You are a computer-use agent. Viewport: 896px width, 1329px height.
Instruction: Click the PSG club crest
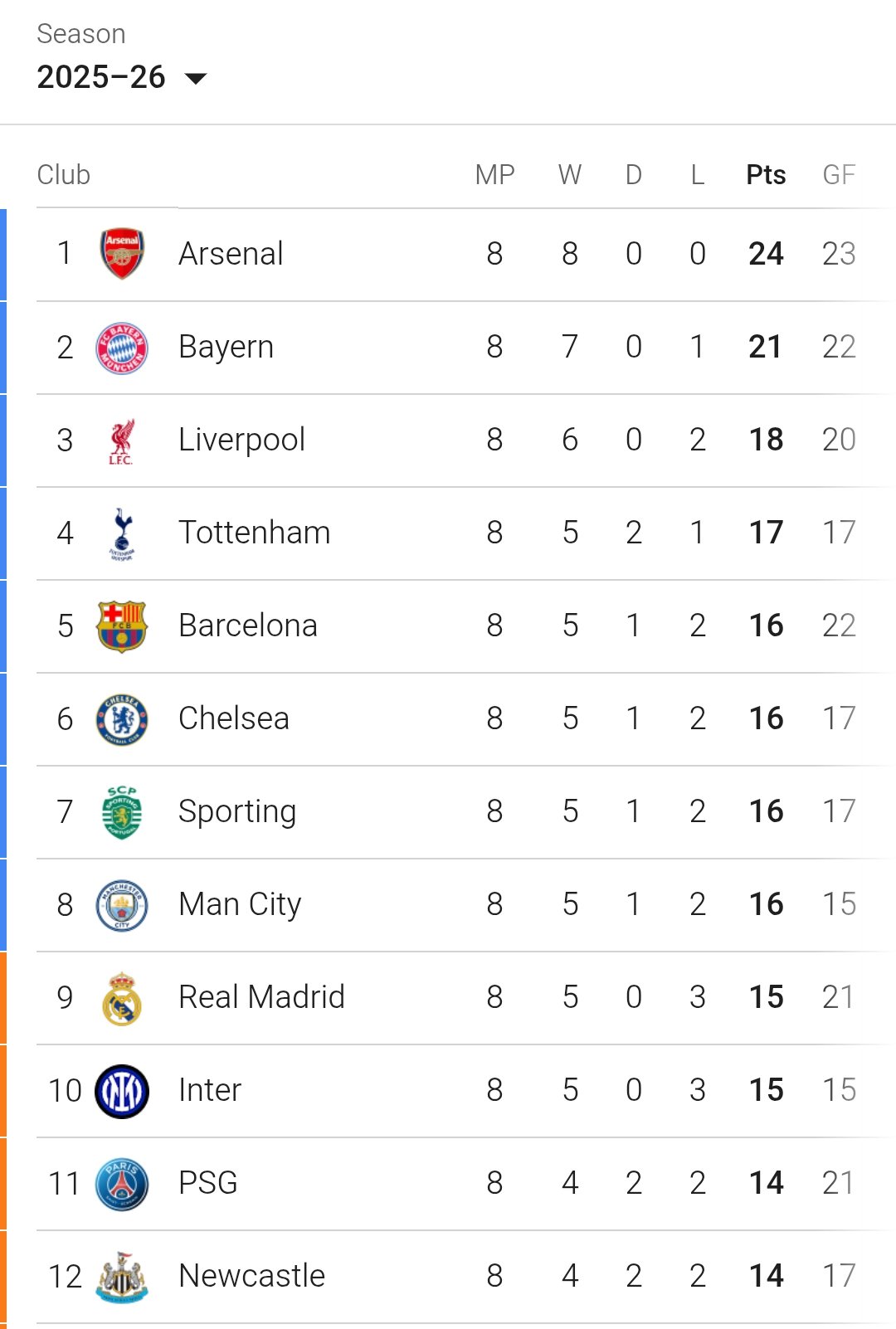(x=122, y=1184)
